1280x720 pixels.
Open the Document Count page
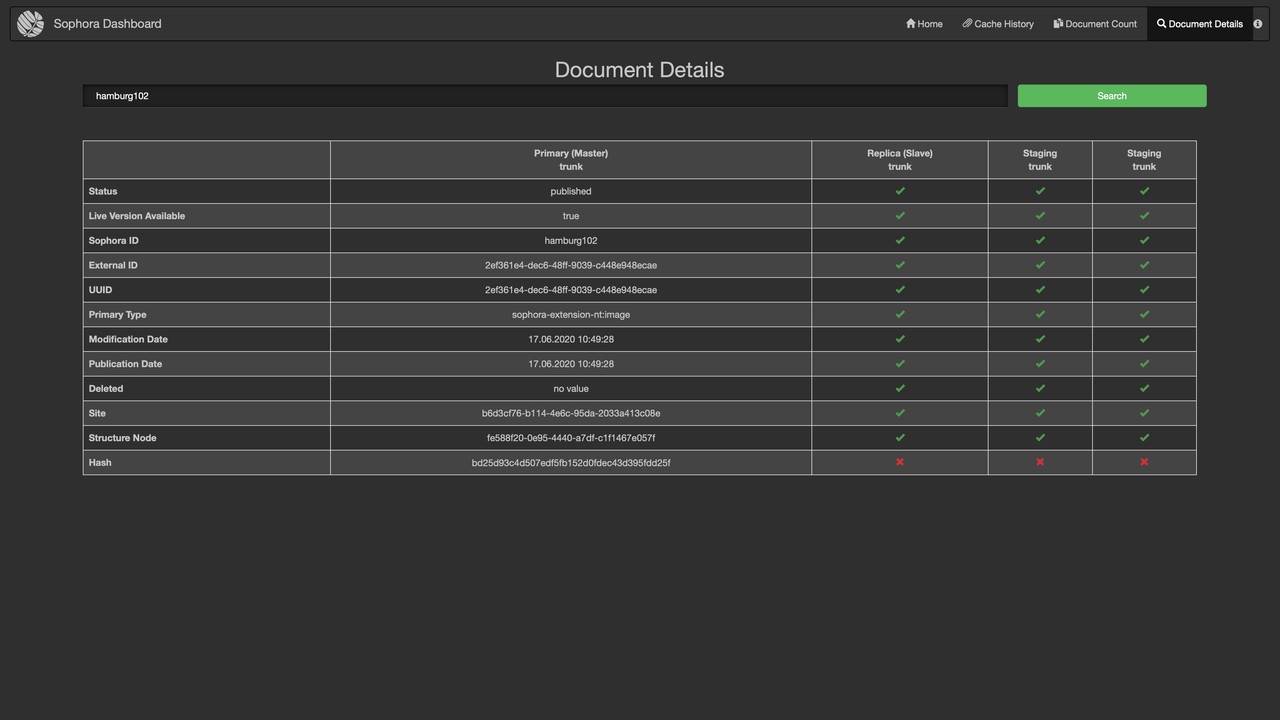click(1094, 23)
